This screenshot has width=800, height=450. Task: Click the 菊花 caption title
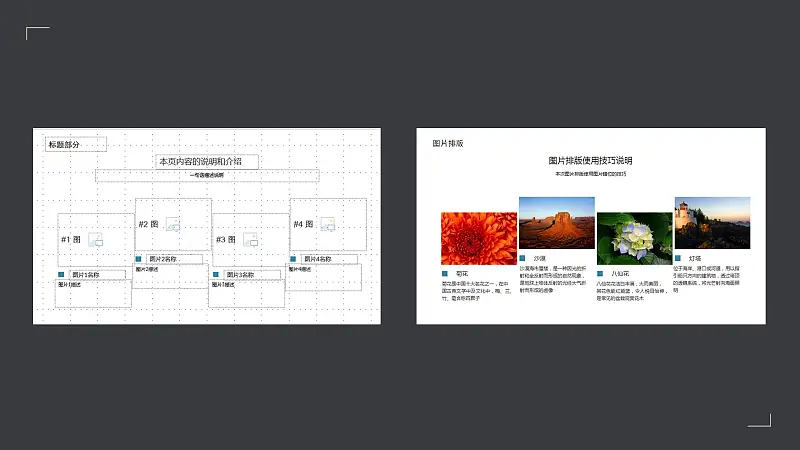click(x=462, y=274)
